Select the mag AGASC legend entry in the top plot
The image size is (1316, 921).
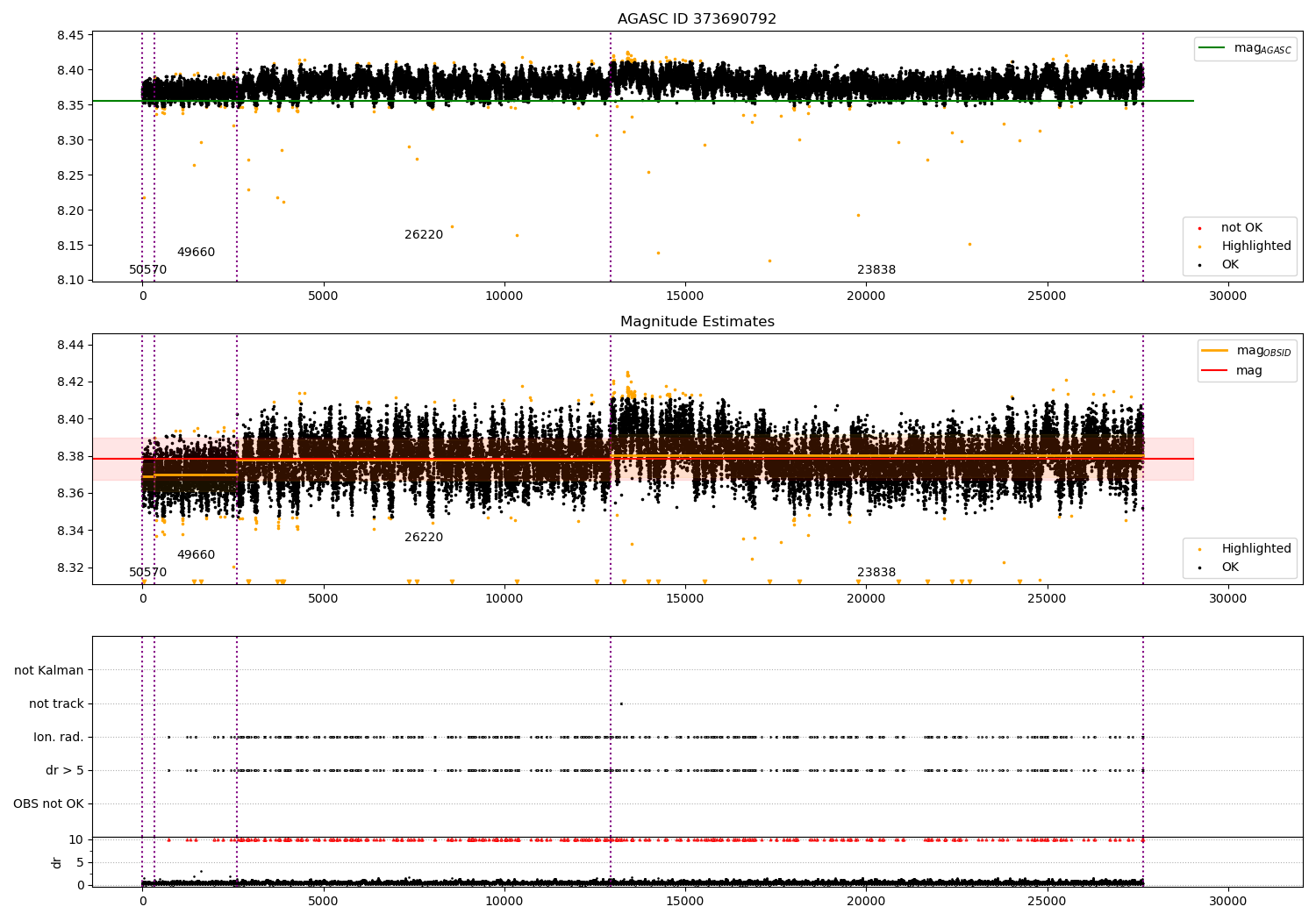coord(1246,48)
